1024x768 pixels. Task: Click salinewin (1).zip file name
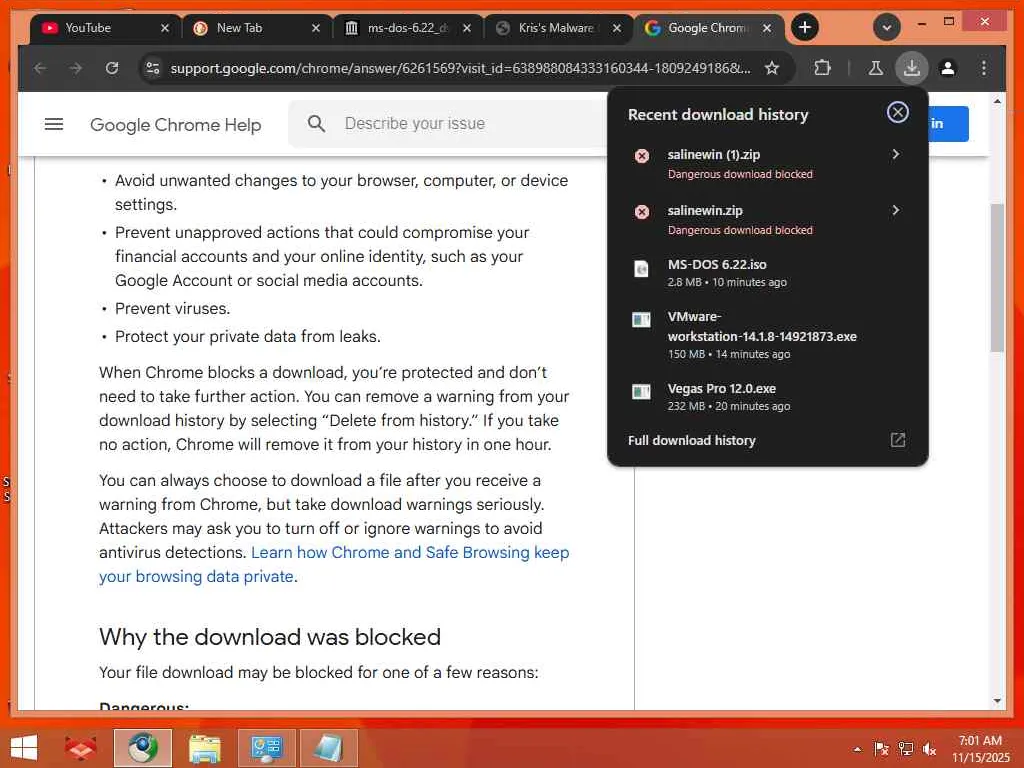(x=713, y=154)
